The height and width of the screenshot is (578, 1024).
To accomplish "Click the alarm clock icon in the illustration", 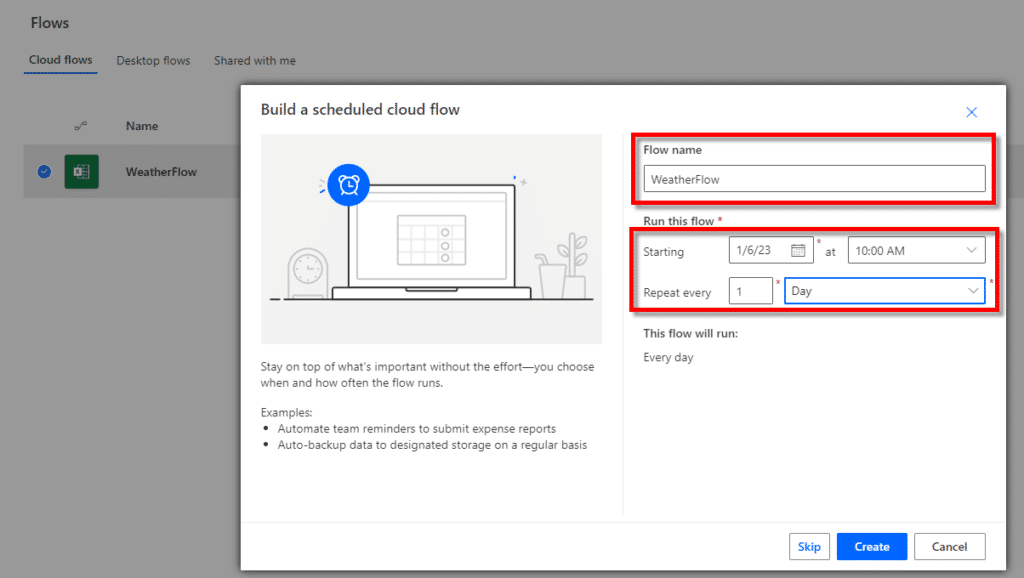I will 348,185.
